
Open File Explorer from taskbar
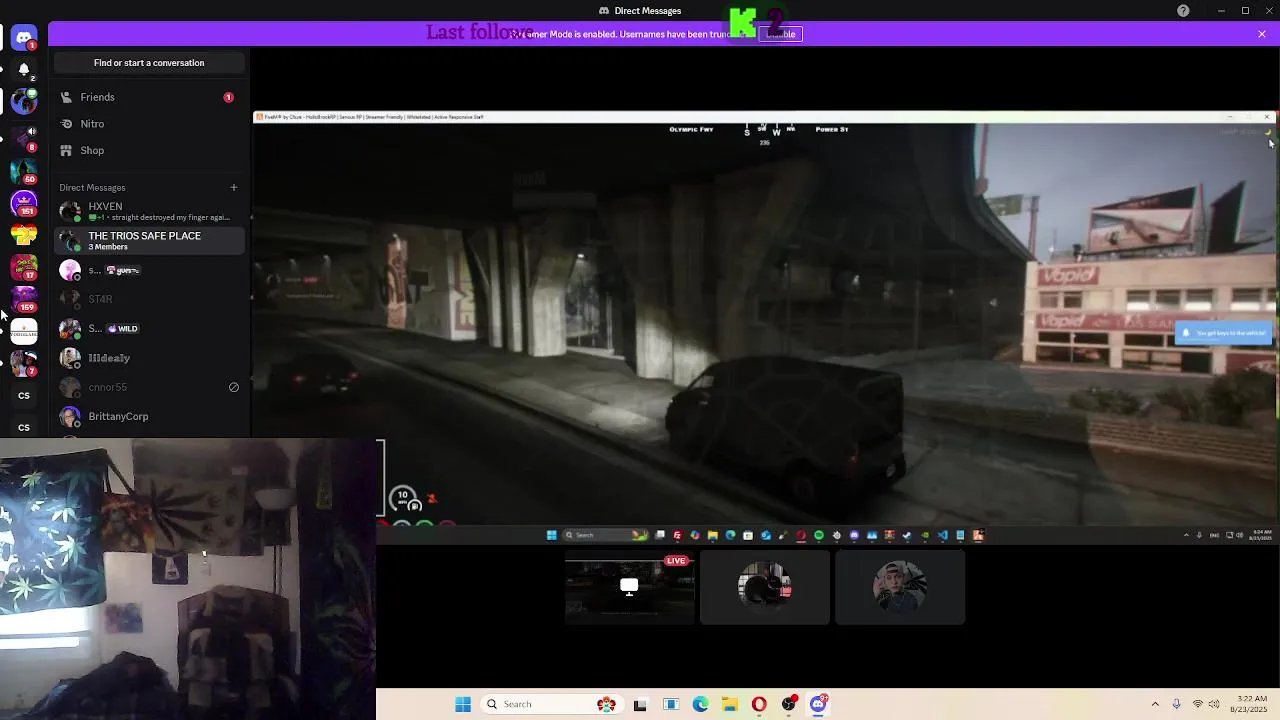(x=730, y=704)
